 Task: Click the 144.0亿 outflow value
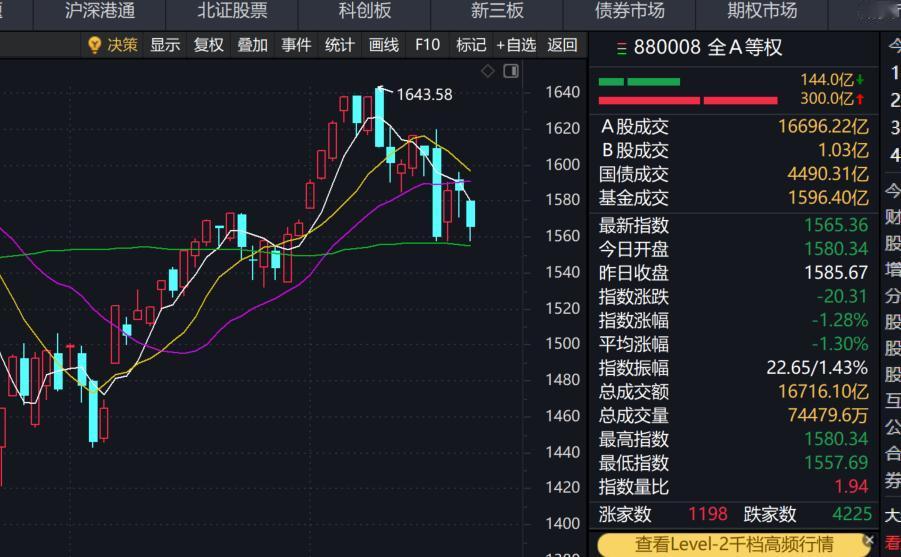pyautogui.click(x=827, y=79)
